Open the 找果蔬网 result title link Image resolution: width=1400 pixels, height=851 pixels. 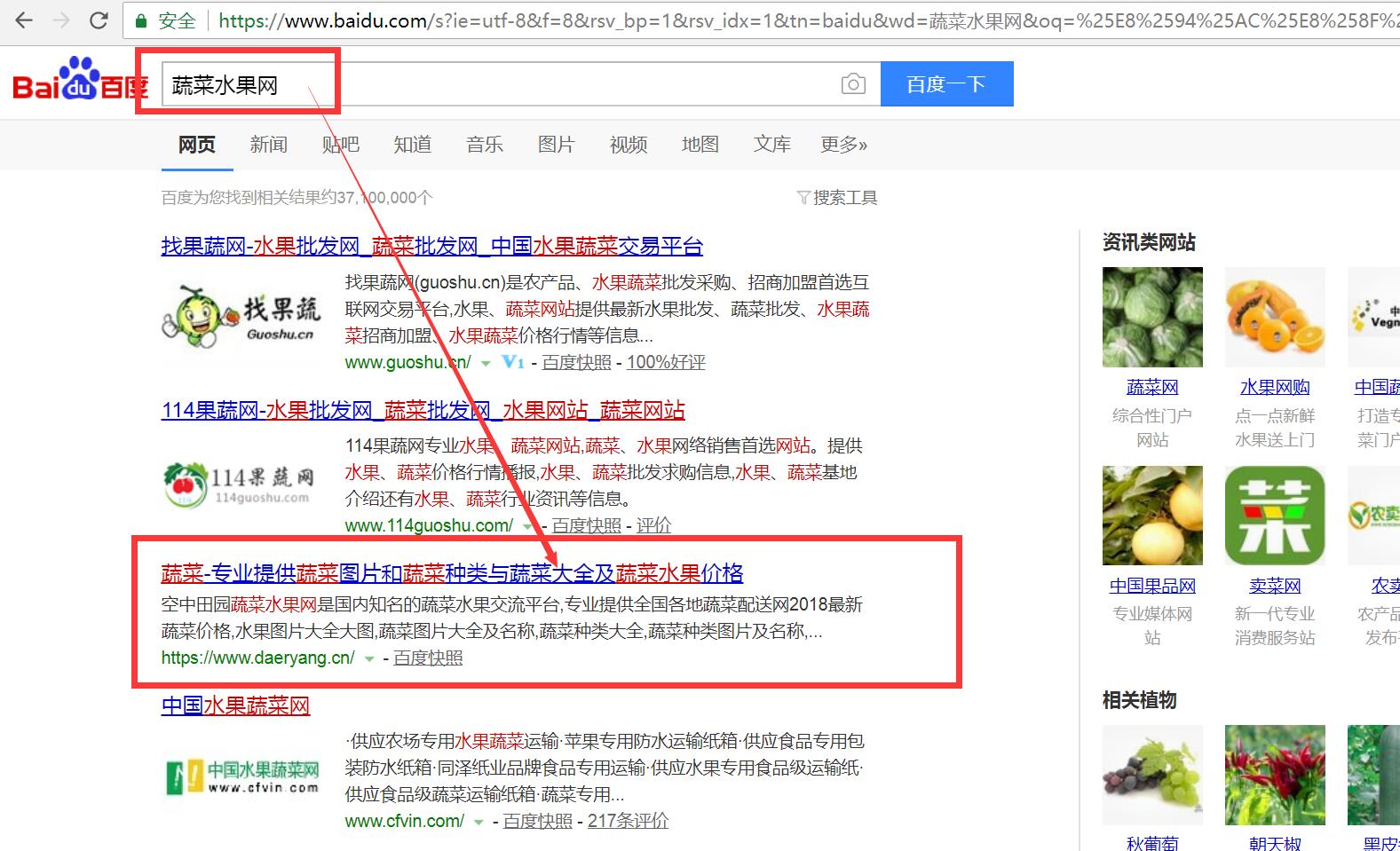431,246
